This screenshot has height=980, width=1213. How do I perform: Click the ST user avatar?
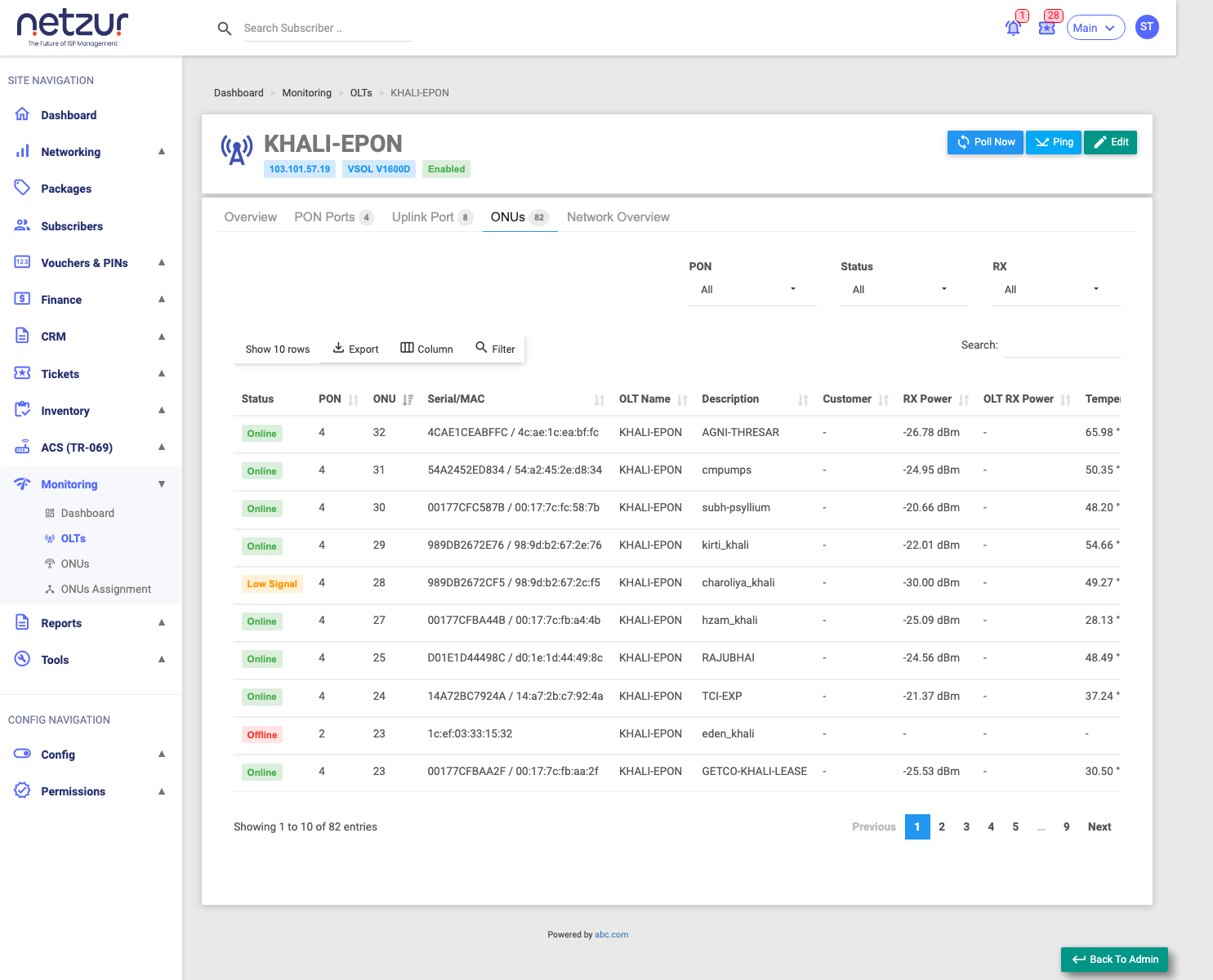[1147, 27]
